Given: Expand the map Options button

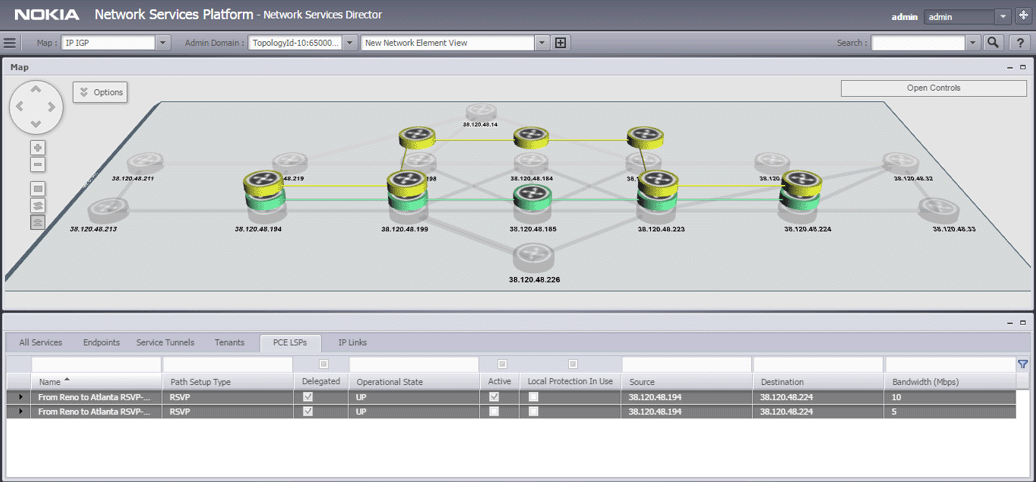Looking at the screenshot, I should coord(99,92).
